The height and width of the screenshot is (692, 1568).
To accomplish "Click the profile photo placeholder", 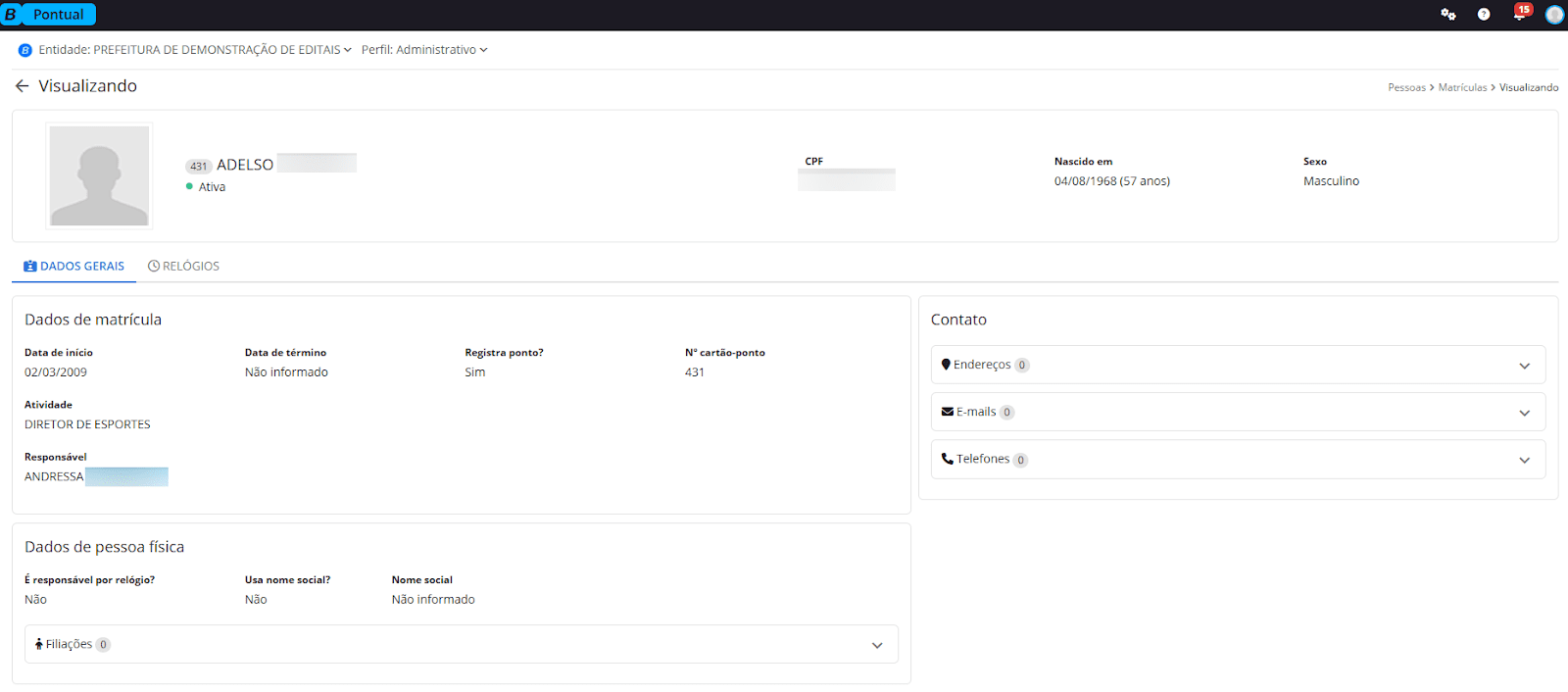I will tap(99, 175).
